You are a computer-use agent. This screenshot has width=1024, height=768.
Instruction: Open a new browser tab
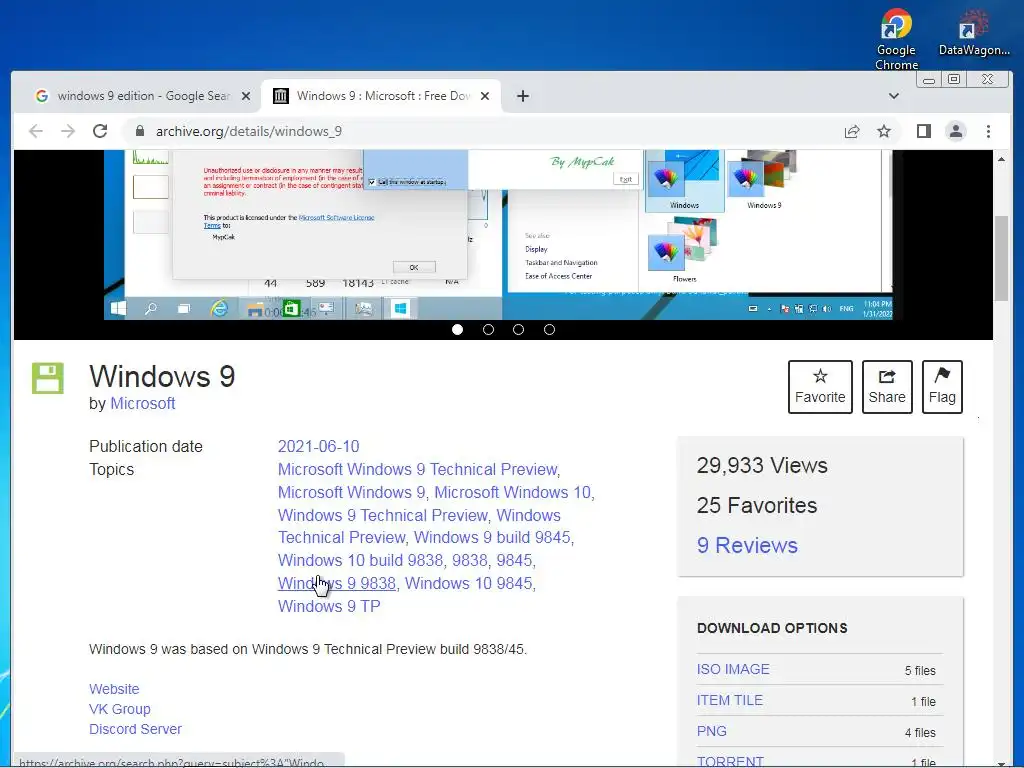(x=522, y=96)
